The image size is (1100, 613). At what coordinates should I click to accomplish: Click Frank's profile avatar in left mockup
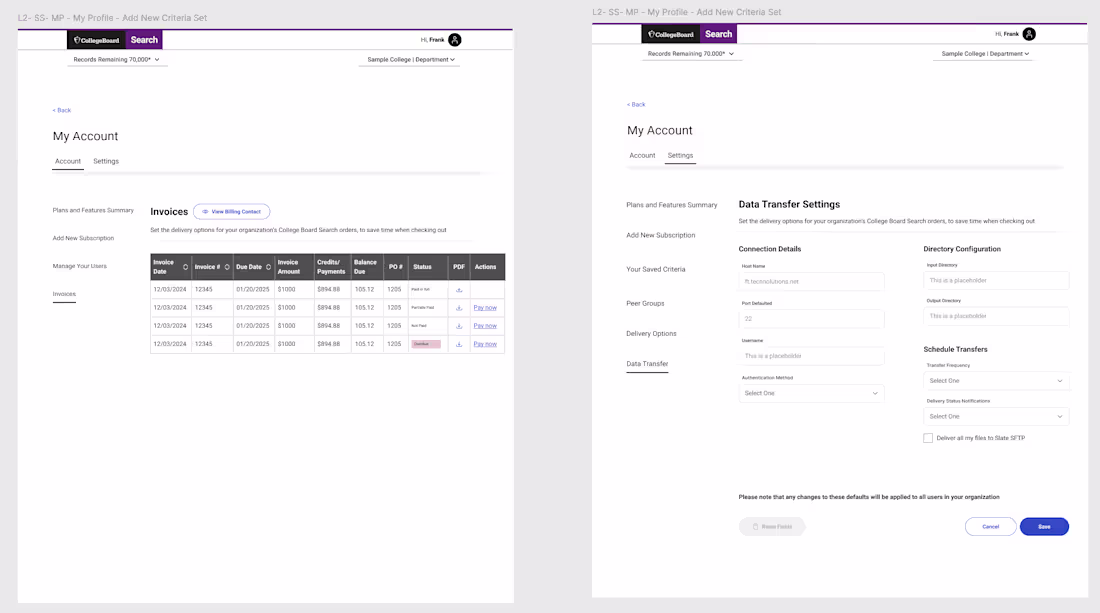(455, 40)
